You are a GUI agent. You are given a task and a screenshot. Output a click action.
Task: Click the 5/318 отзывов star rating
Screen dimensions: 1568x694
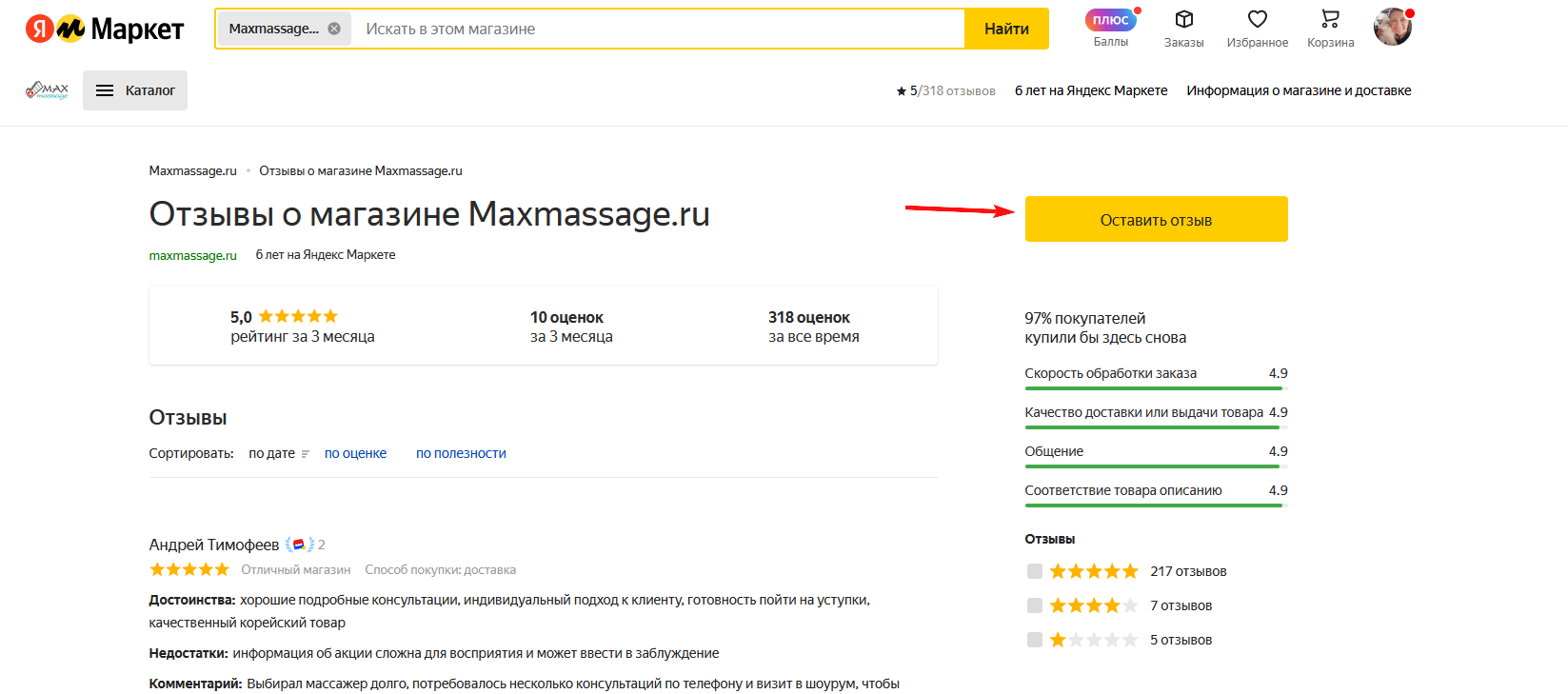click(x=945, y=90)
